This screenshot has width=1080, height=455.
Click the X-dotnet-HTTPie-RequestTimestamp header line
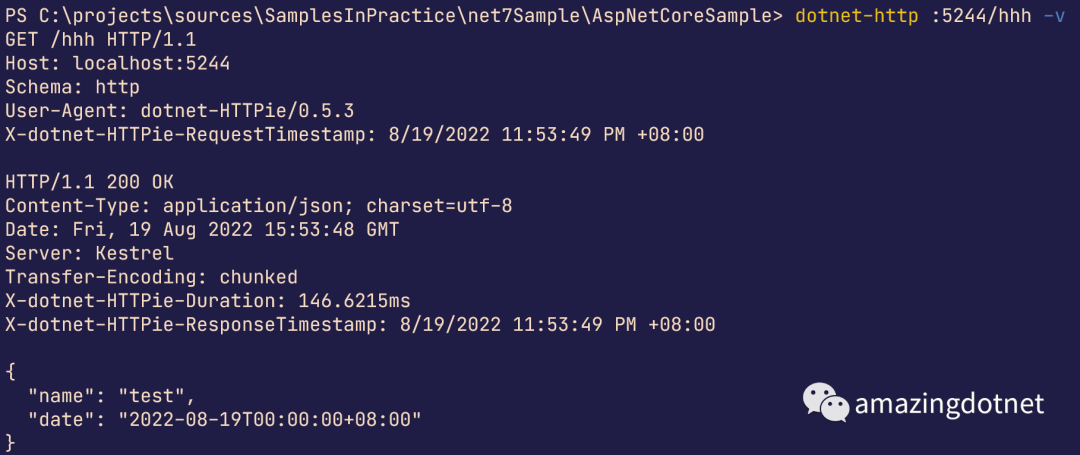pos(355,133)
